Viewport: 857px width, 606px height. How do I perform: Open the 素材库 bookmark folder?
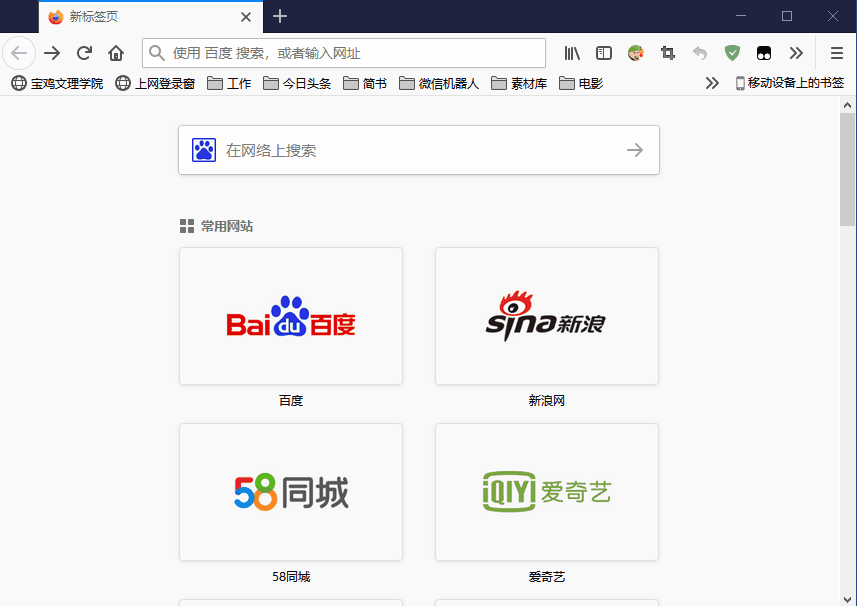pyautogui.click(x=519, y=83)
